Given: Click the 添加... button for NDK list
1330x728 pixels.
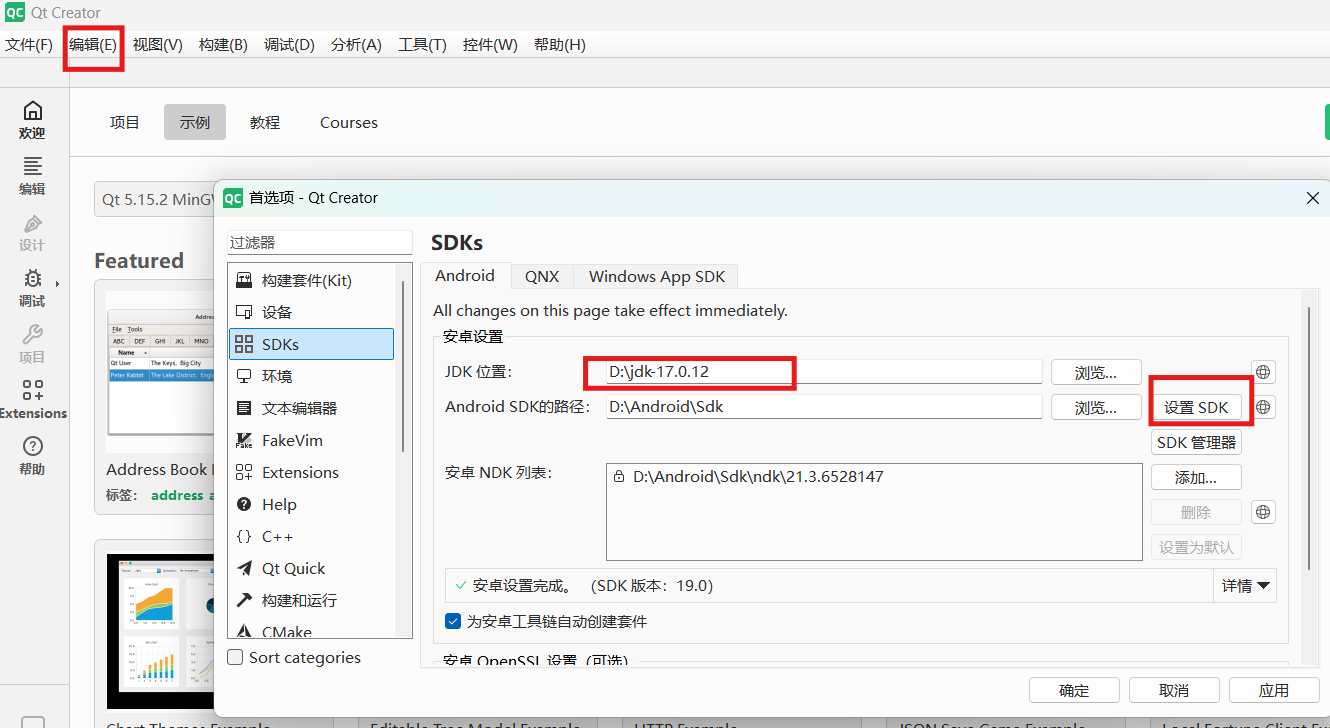Looking at the screenshot, I should (1196, 477).
